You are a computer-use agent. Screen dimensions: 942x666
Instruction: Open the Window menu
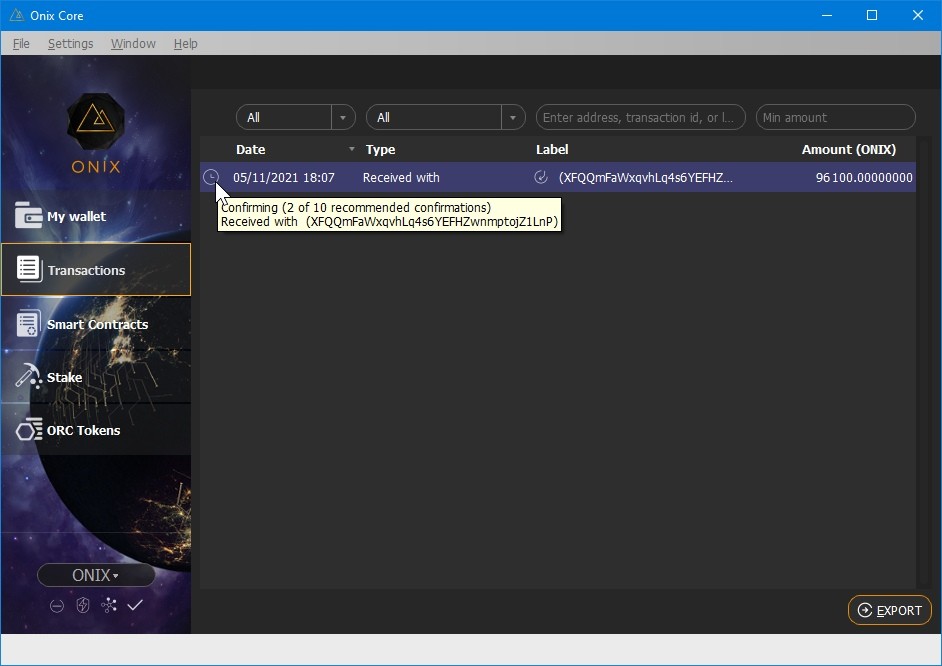pyautogui.click(x=133, y=43)
